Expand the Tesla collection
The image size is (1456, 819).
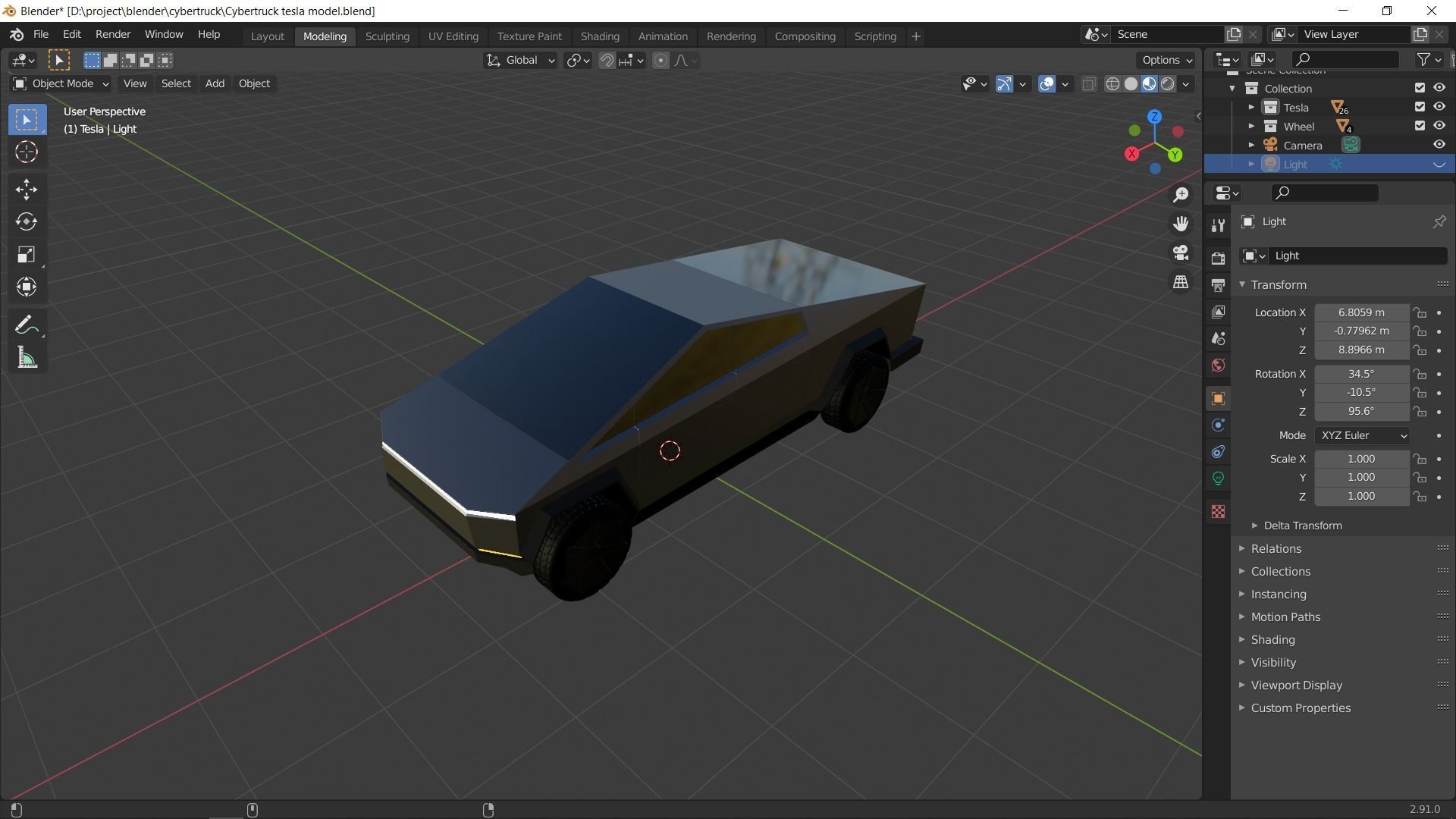(x=1251, y=107)
